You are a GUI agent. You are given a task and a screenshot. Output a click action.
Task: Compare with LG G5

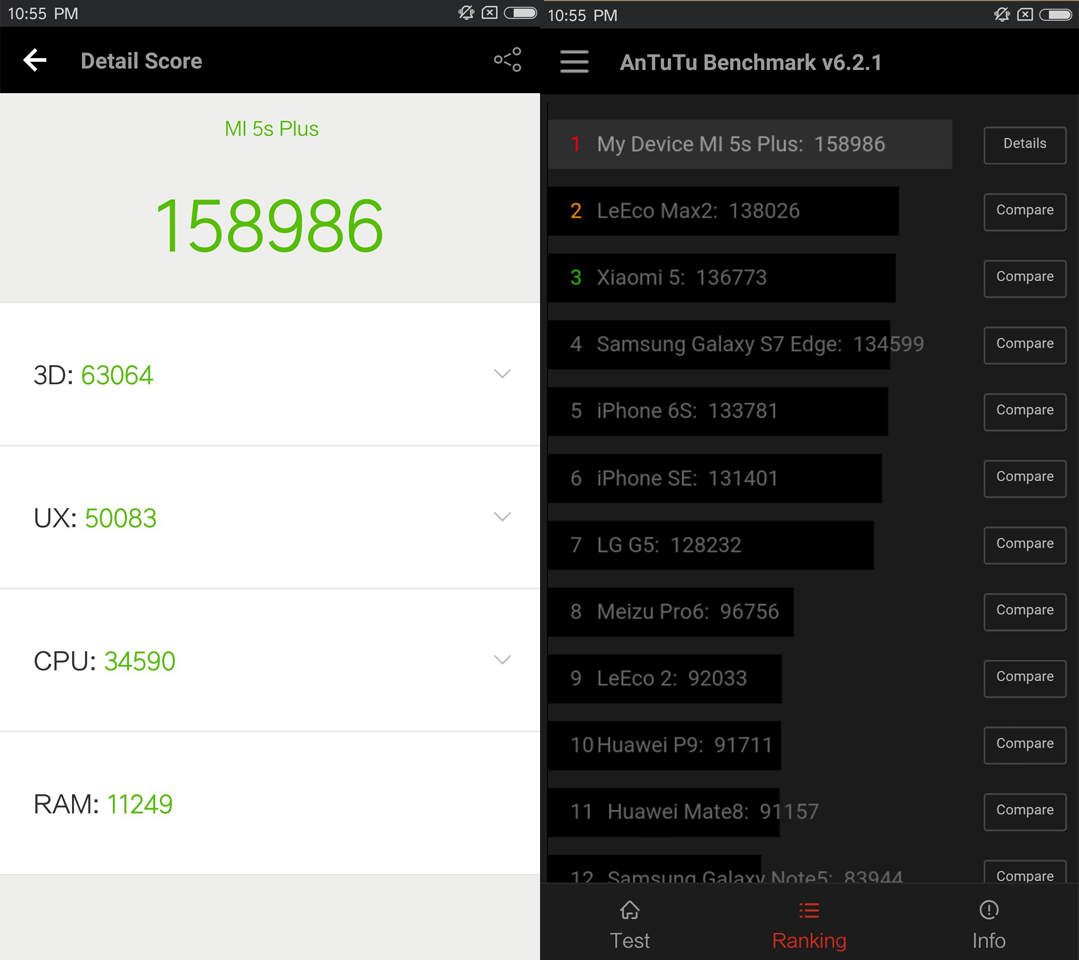(x=1025, y=545)
